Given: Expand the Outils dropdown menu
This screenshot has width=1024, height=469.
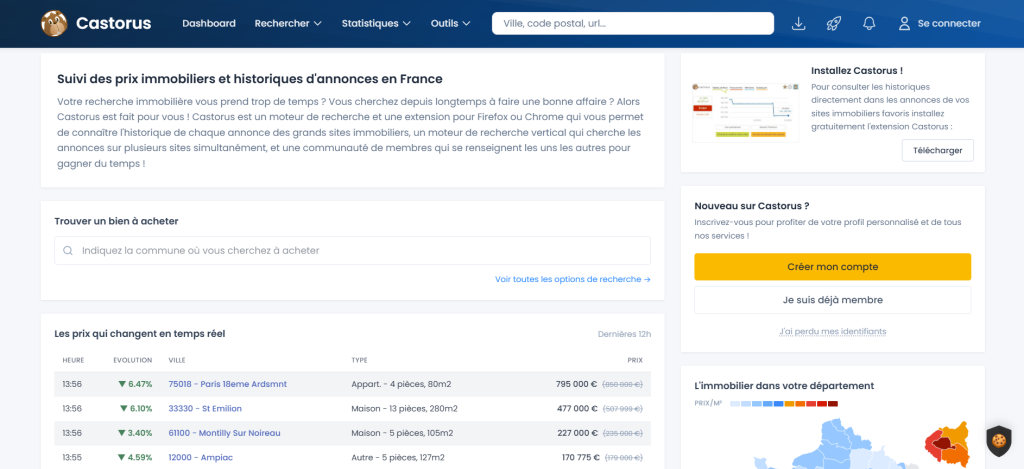Looking at the screenshot, I should pyautogui.click(x=451, y=24).
